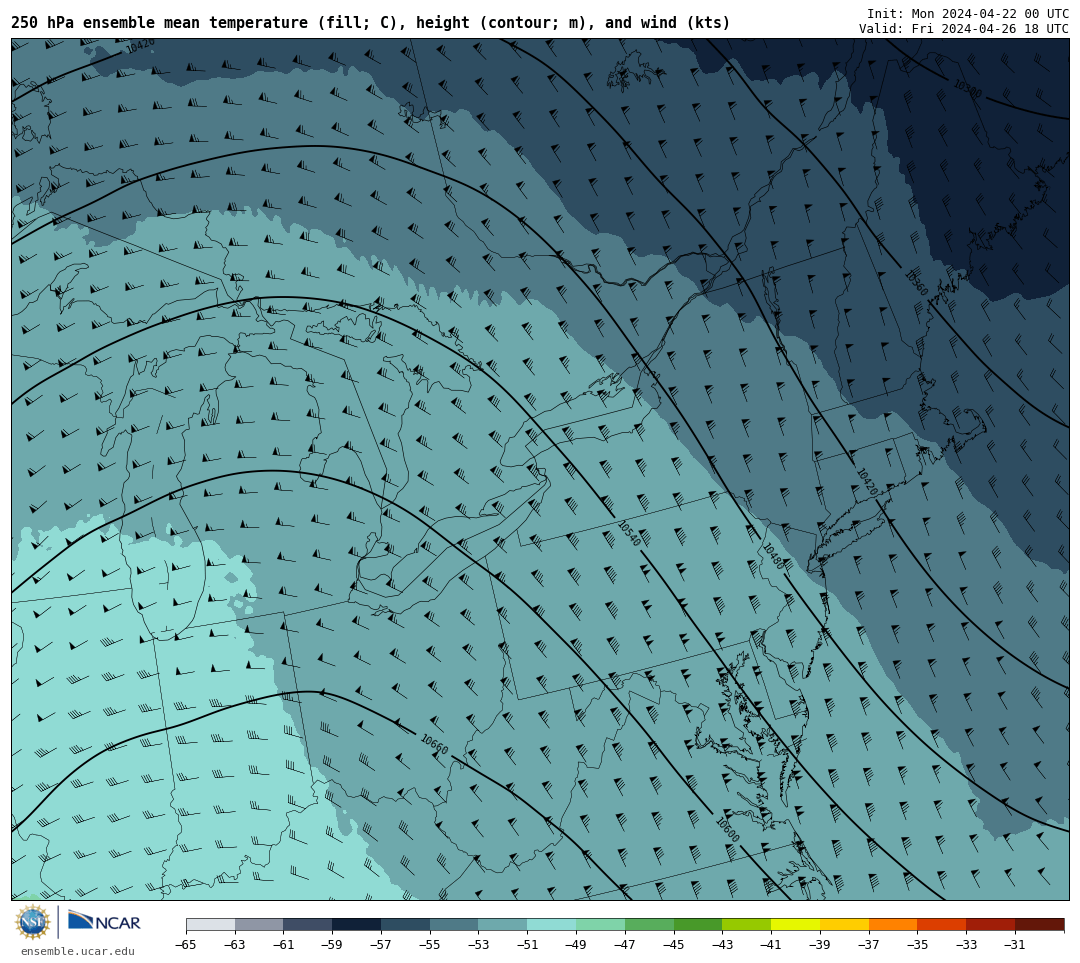Viewport: 1080px width, 963px height.
Task: Pick the dark slate -61 to -59 colorbar swatch
Action: point(308,925)
